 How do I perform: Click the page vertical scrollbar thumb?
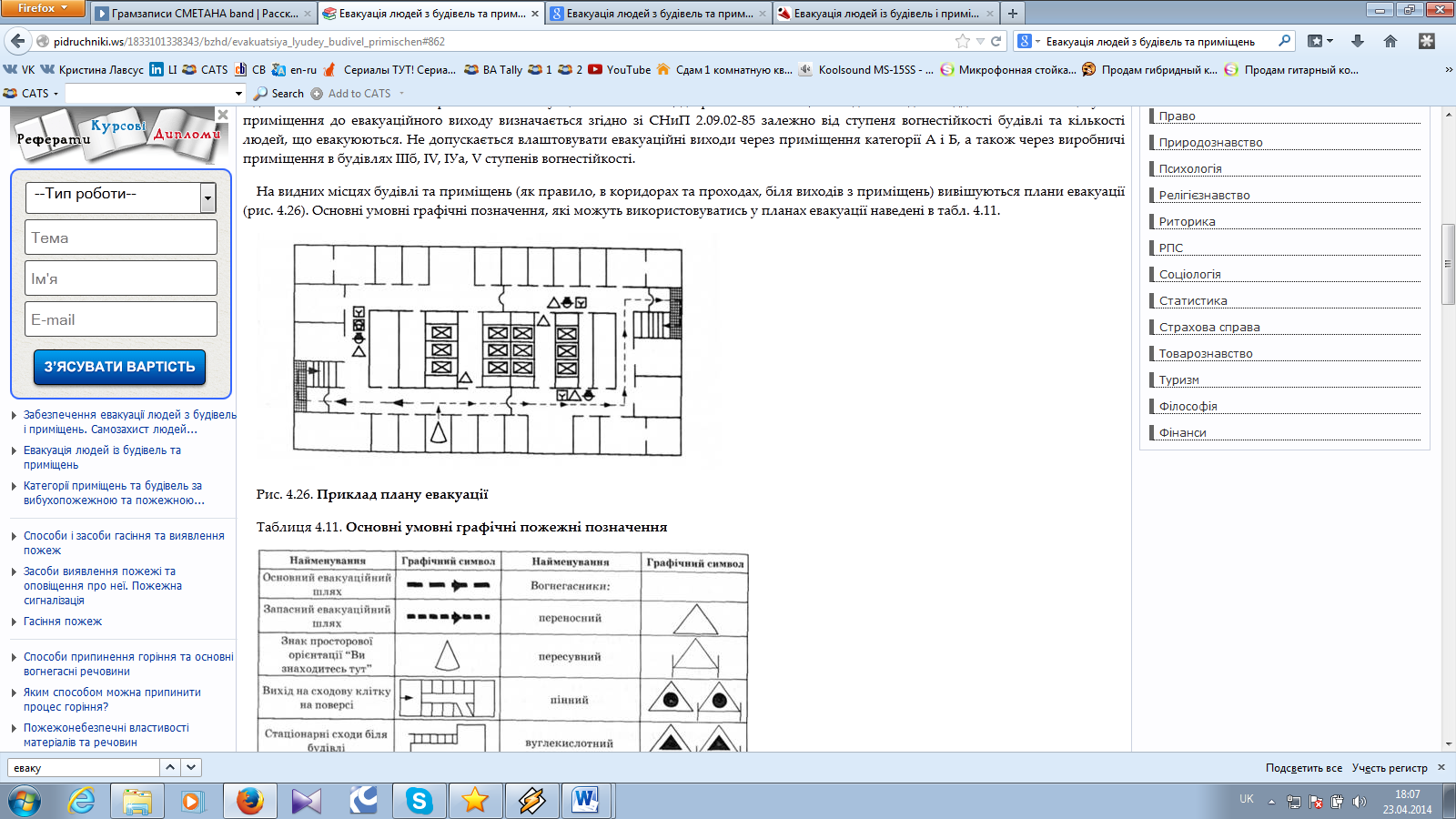coord(1449,263)
